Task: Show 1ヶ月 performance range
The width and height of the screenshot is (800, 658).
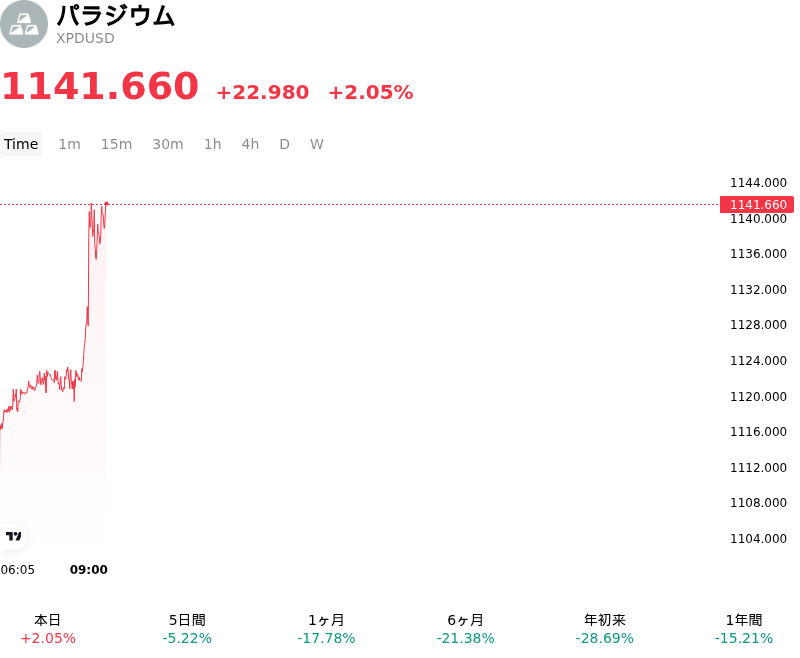Action: 326,629
